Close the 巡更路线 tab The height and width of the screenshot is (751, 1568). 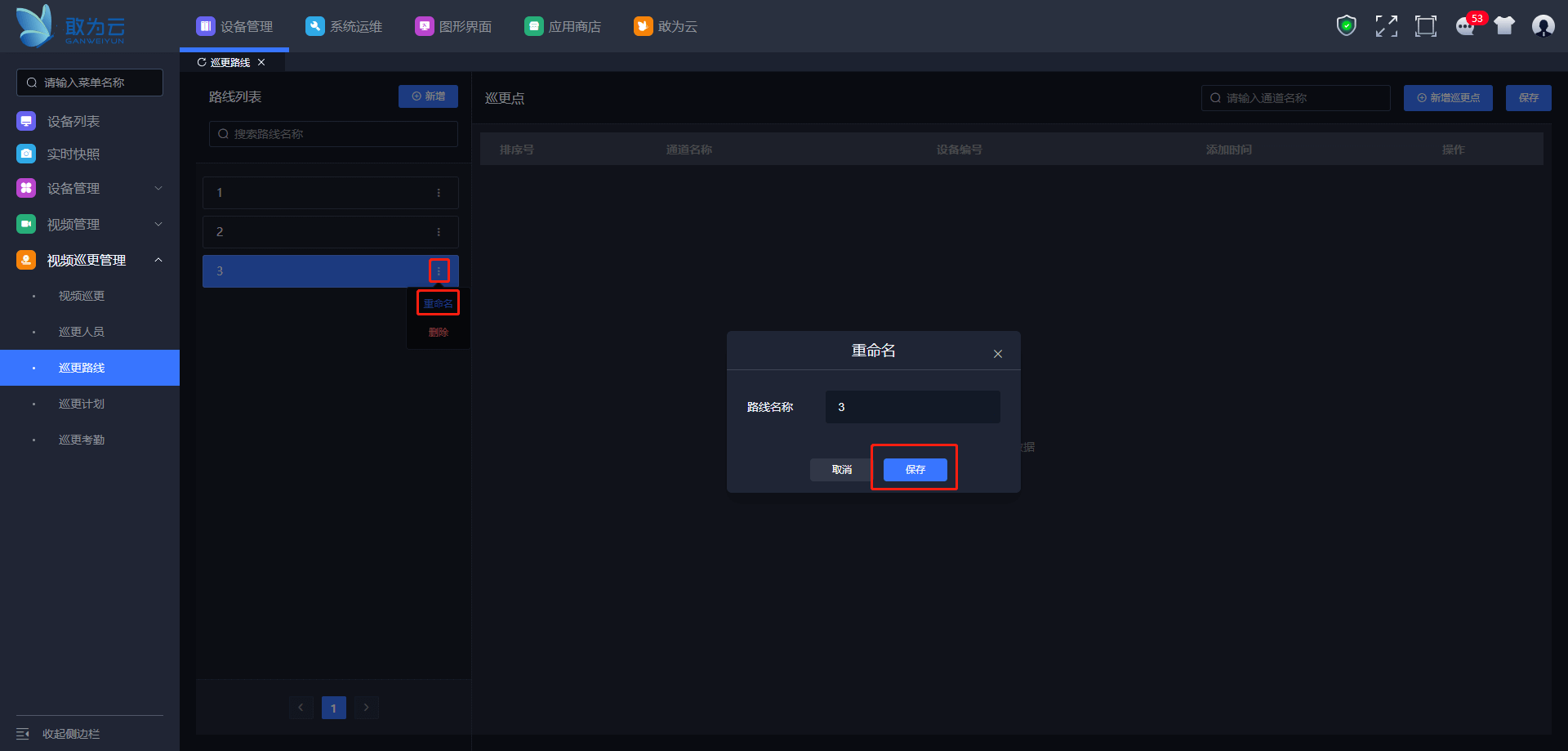point(261,62)
